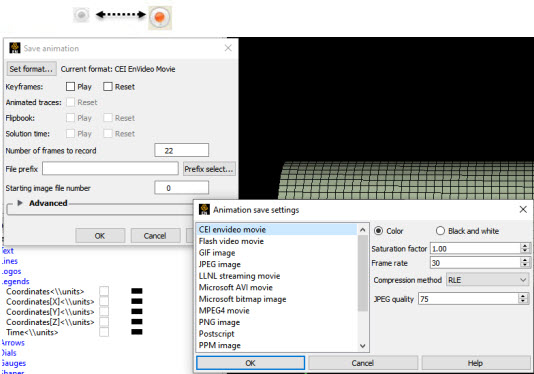This screenshot has width=534, height=374.
Task: Click format list scroll up arrow
Action: tap(363, 230)
